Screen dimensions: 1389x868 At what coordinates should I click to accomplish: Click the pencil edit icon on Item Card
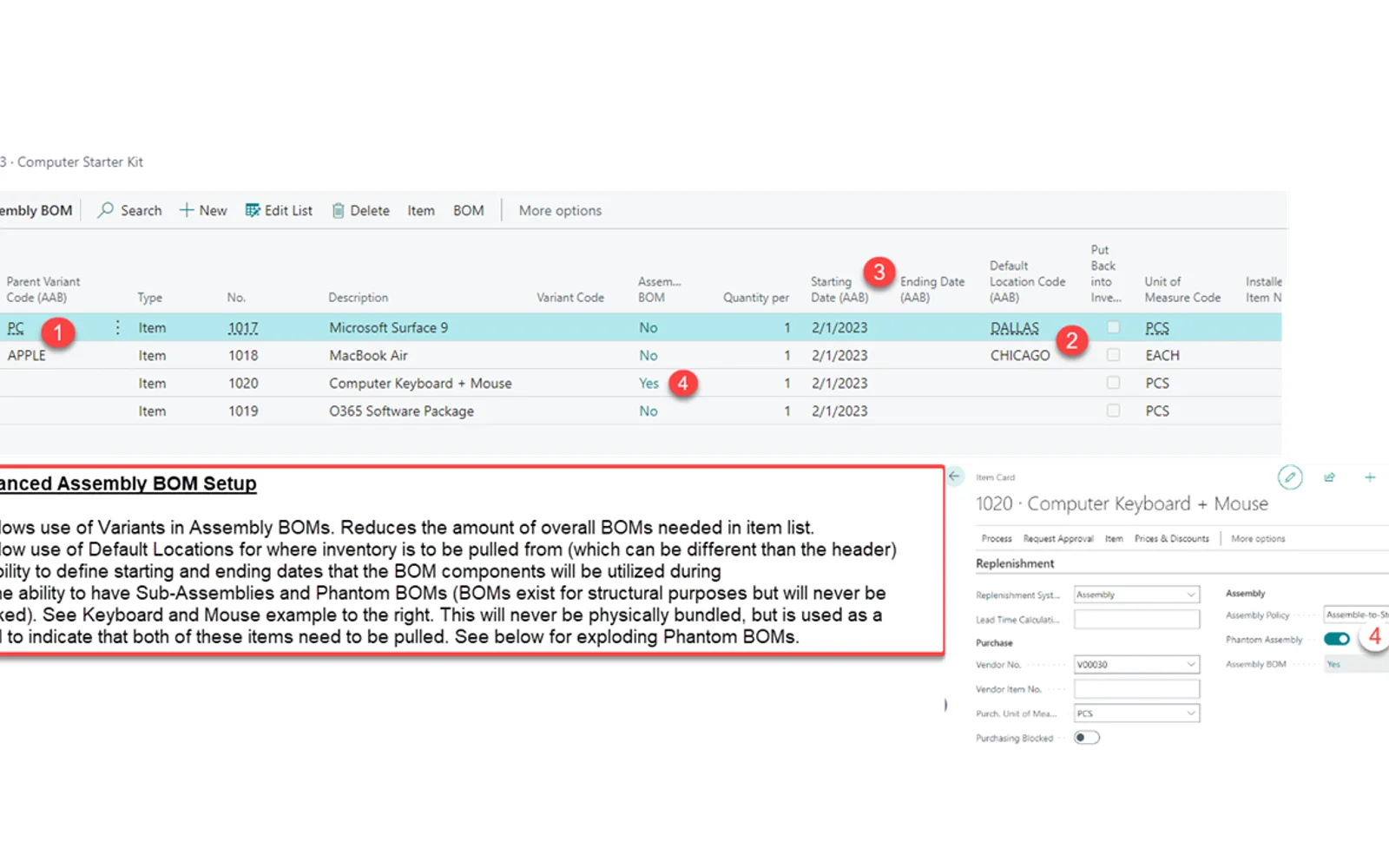[x=1290, y=477]
